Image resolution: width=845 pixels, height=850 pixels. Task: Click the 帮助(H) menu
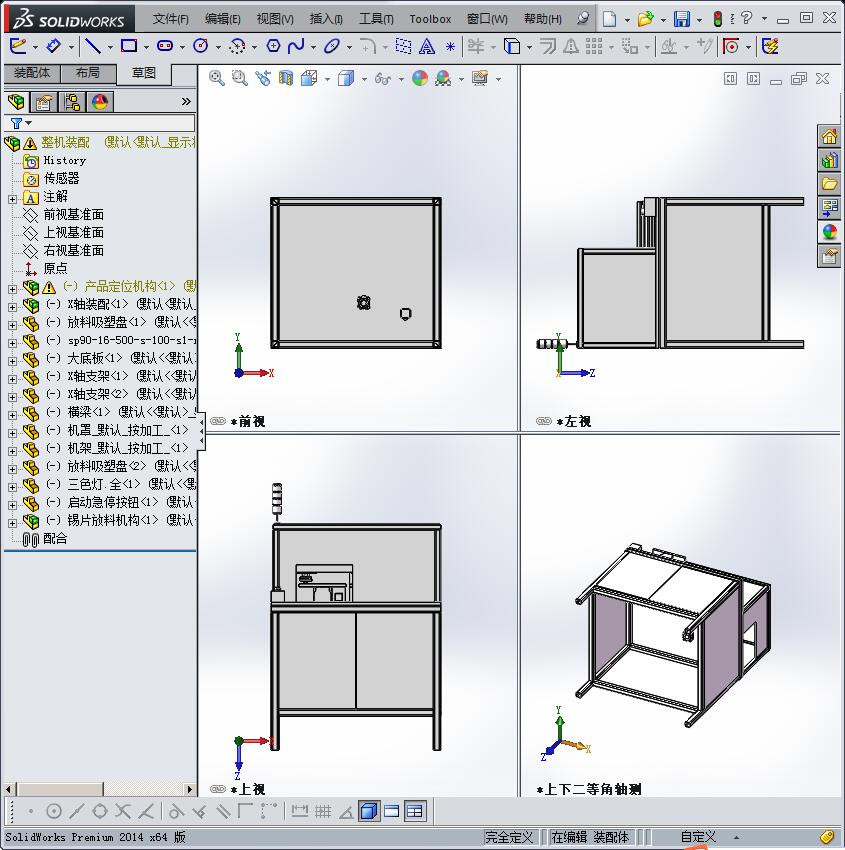coord(543,19)
